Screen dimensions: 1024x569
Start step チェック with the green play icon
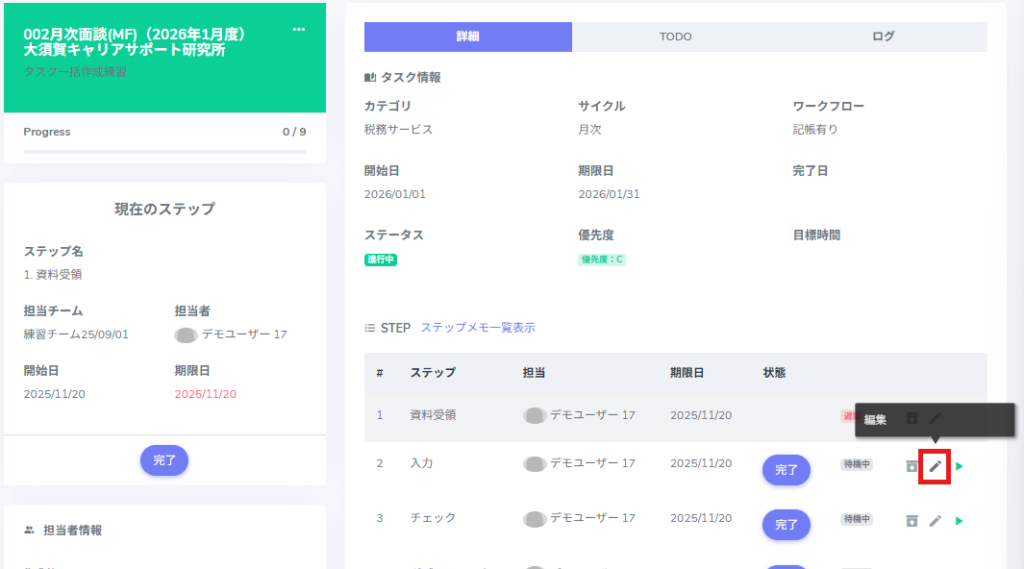click(x=959, y=520)
